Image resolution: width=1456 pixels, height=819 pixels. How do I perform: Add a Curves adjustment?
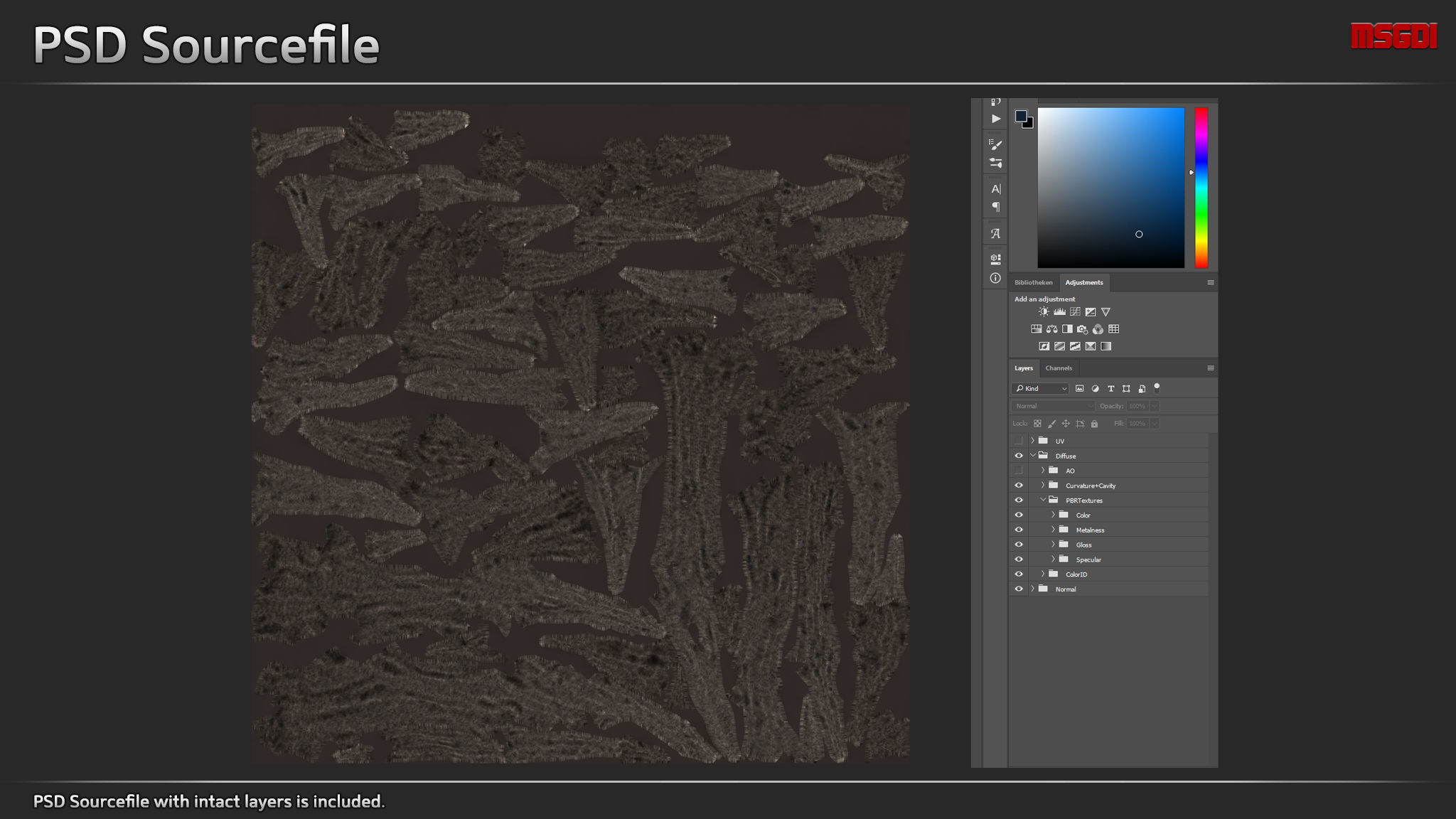pyautogui.click(x=1075, y=312)
